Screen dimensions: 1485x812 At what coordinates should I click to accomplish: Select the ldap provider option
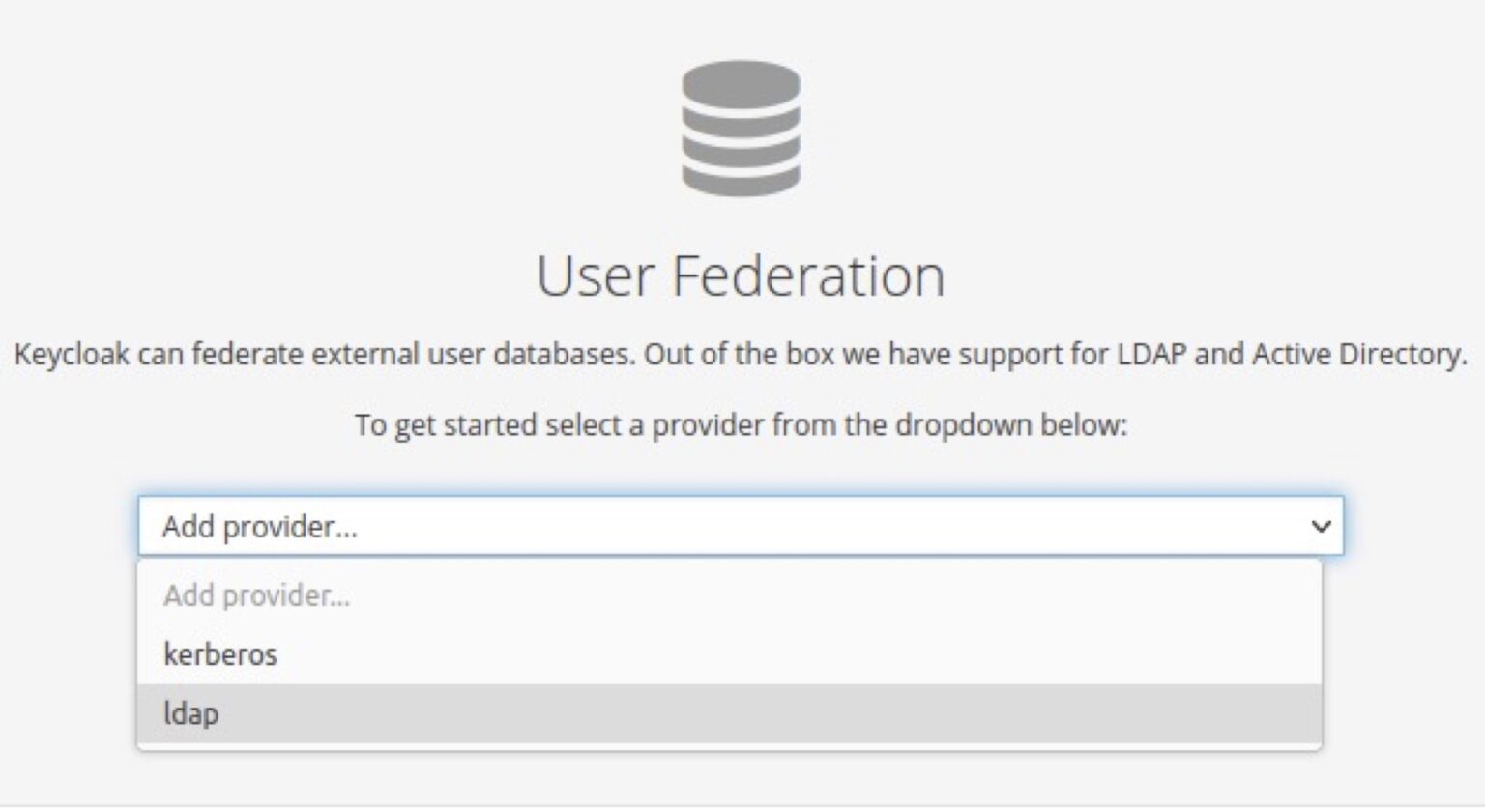[729, 713]
